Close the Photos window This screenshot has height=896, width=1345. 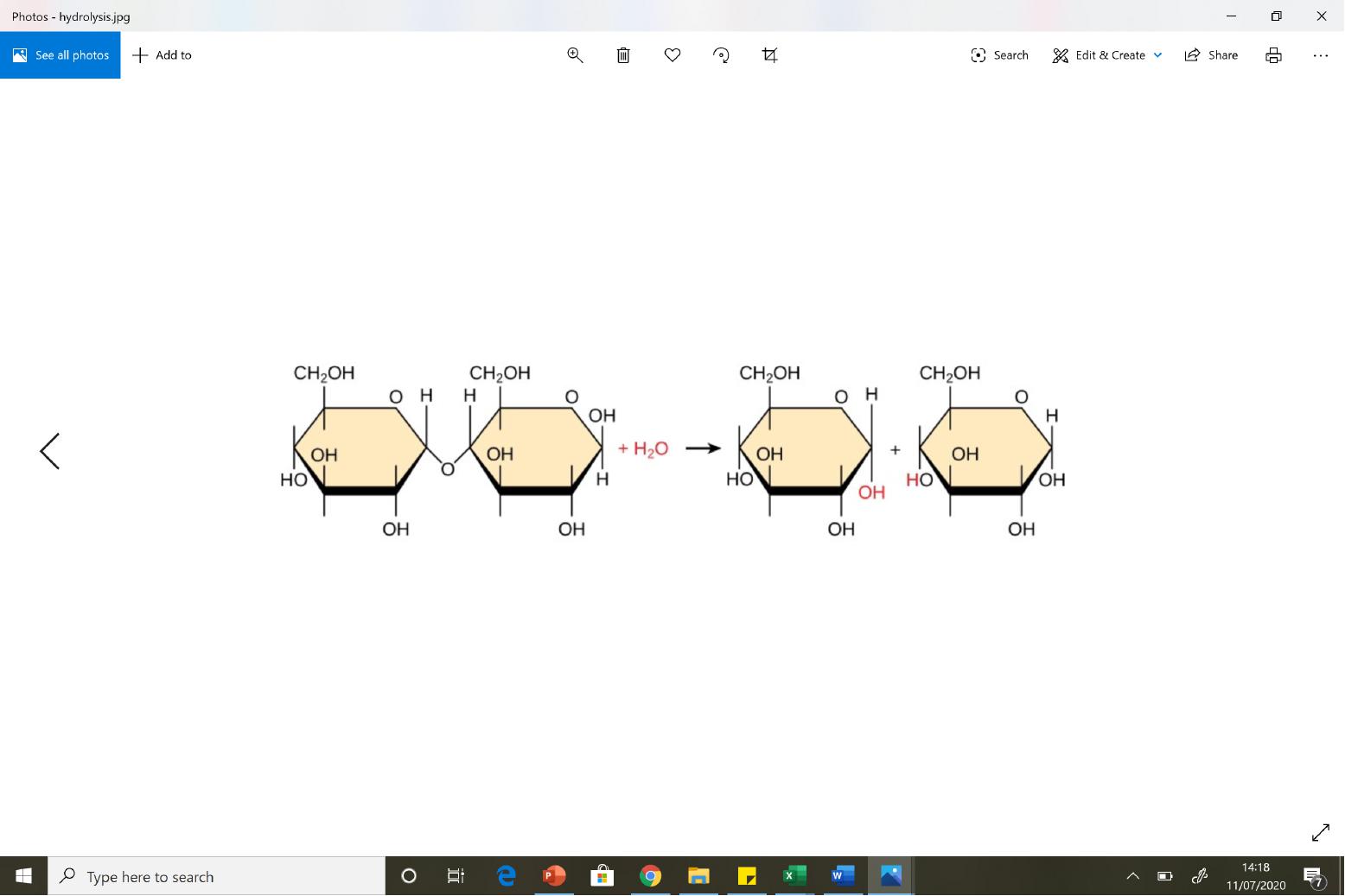(x=1321, y=16)
